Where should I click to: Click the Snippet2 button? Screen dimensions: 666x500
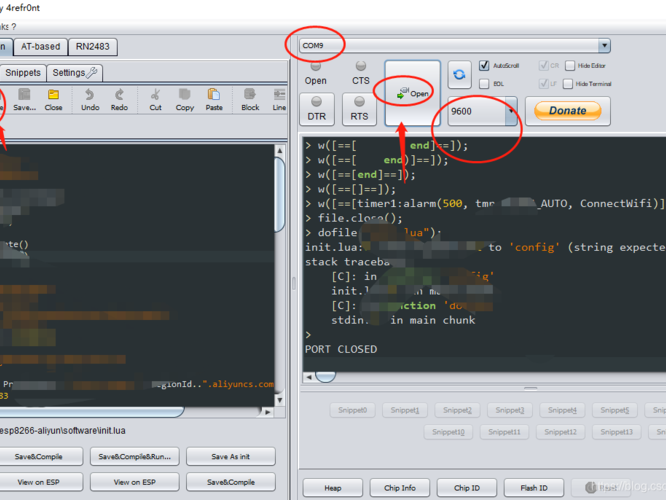[x=457, y=410]
